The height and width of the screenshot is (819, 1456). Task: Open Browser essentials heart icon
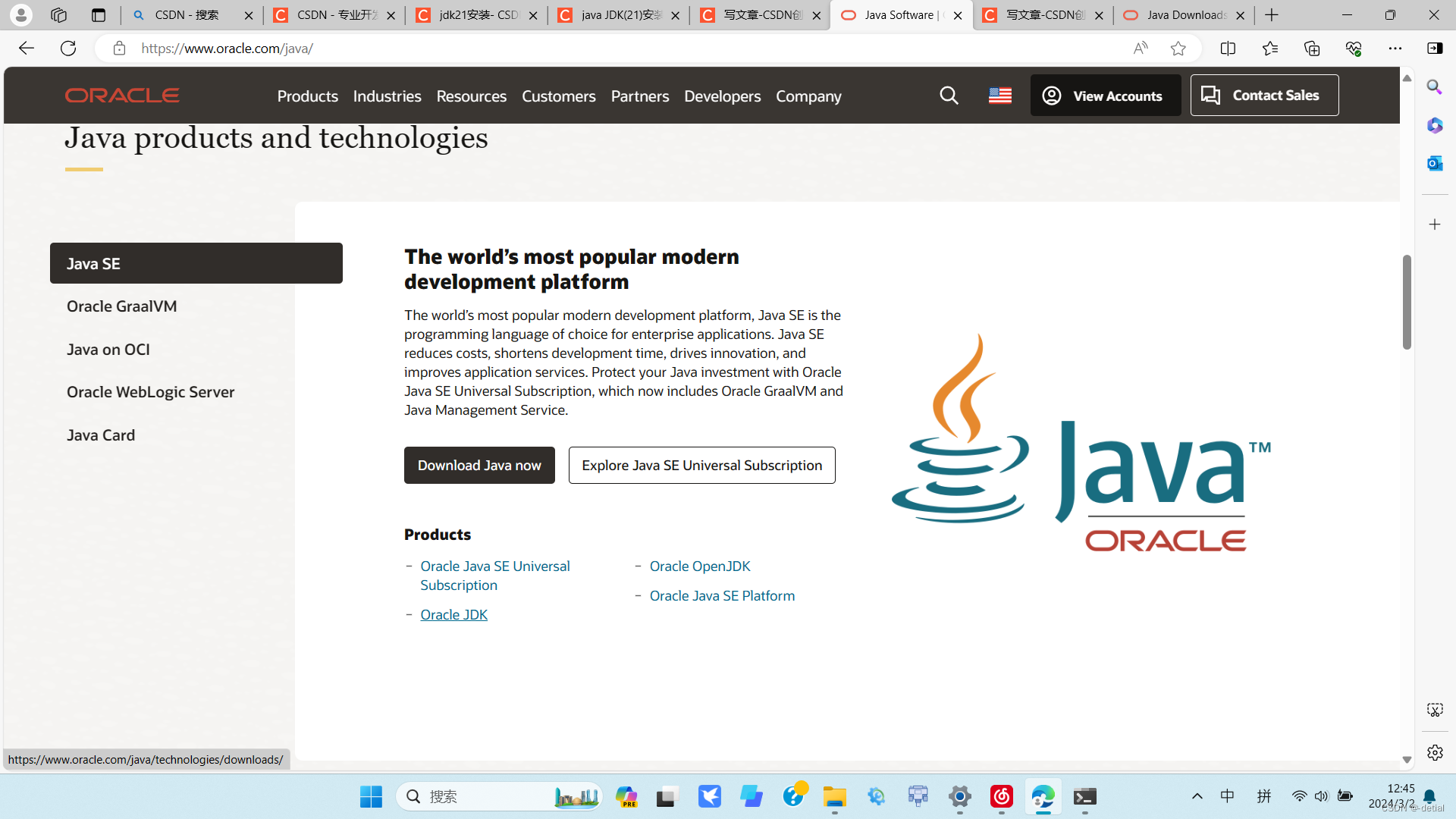pyautogui.click(x=1354, y=48)
